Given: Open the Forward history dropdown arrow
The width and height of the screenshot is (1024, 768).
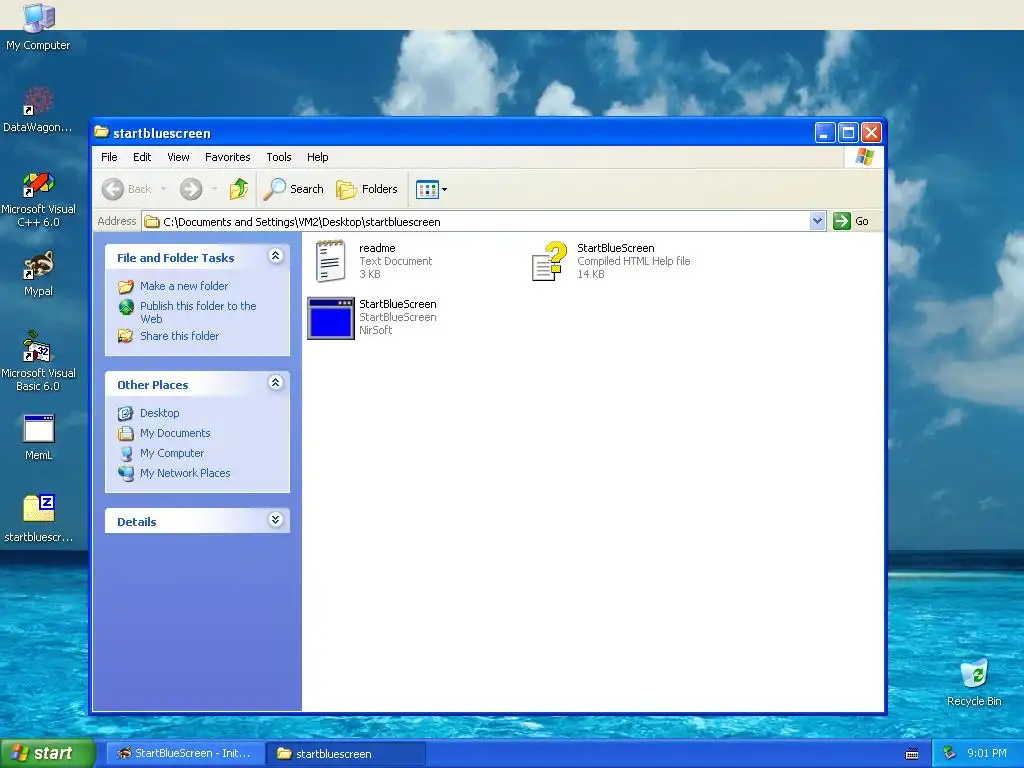Looking at the screenshot, I should pyautogui.click(x=214, y=189).
